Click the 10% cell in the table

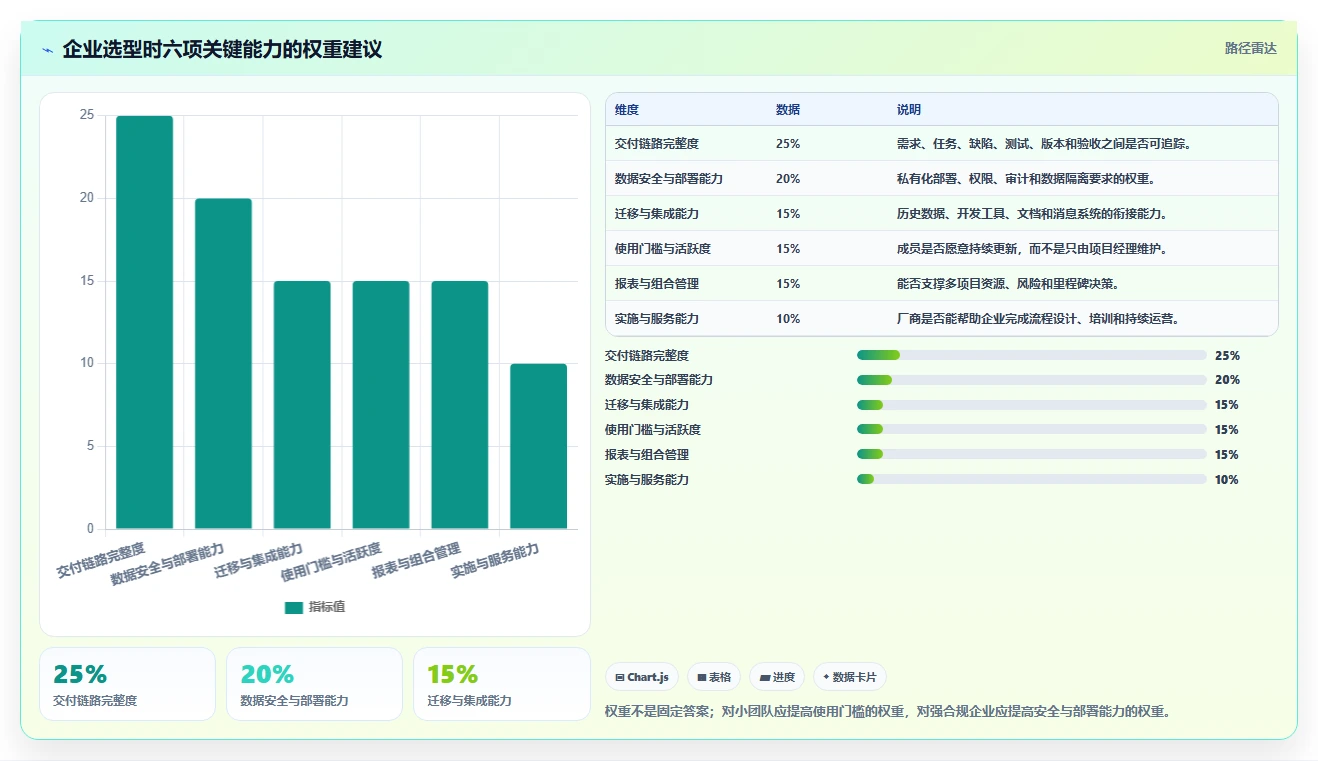(x=788, y=319)
